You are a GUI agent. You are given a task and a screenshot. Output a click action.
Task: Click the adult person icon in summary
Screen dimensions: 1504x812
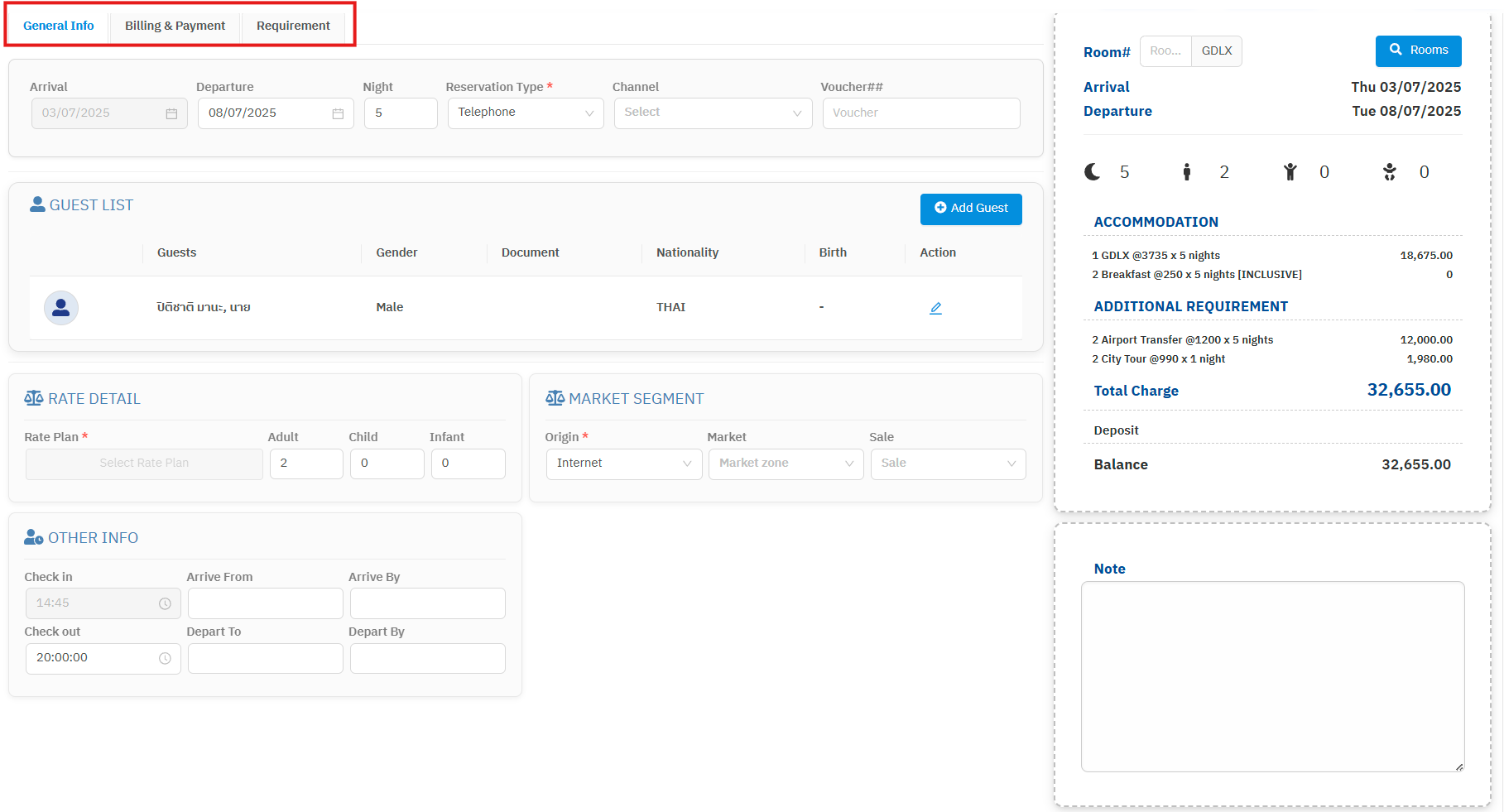[x=1186, y=171]
